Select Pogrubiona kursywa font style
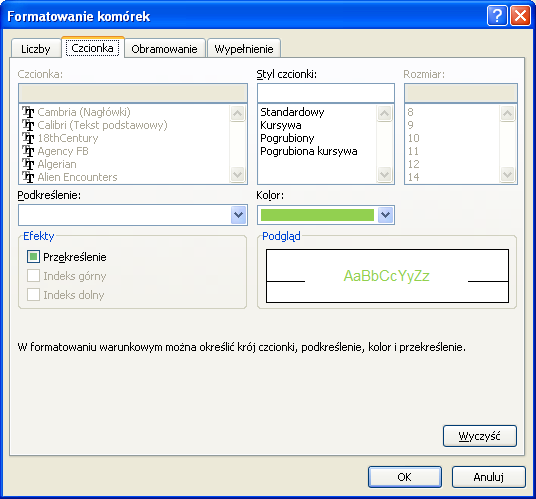The height and width of the screenshot is (499, 536). (309, 151)
